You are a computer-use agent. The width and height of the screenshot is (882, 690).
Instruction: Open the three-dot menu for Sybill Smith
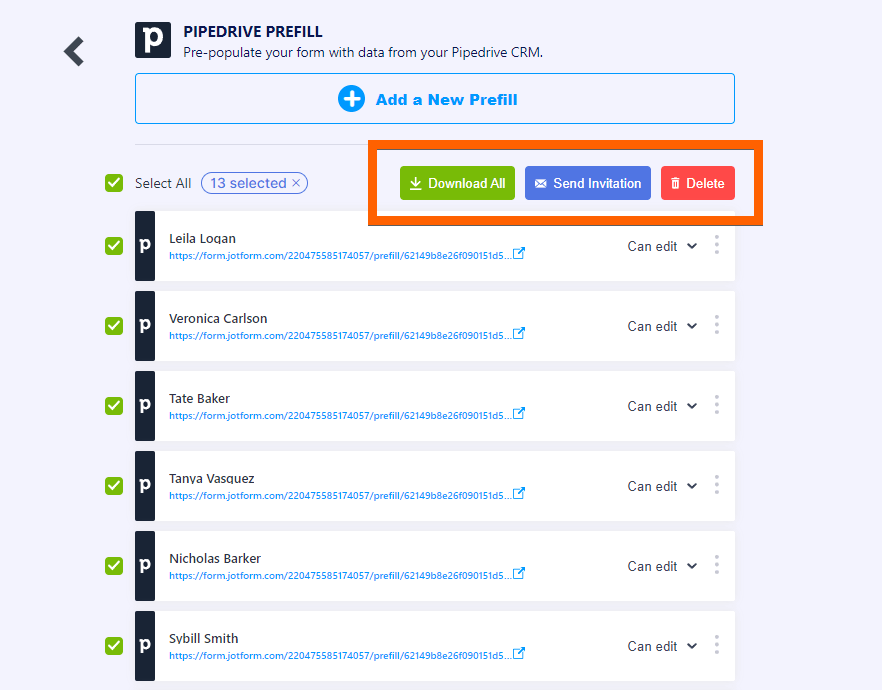click(x=716, y=645)
